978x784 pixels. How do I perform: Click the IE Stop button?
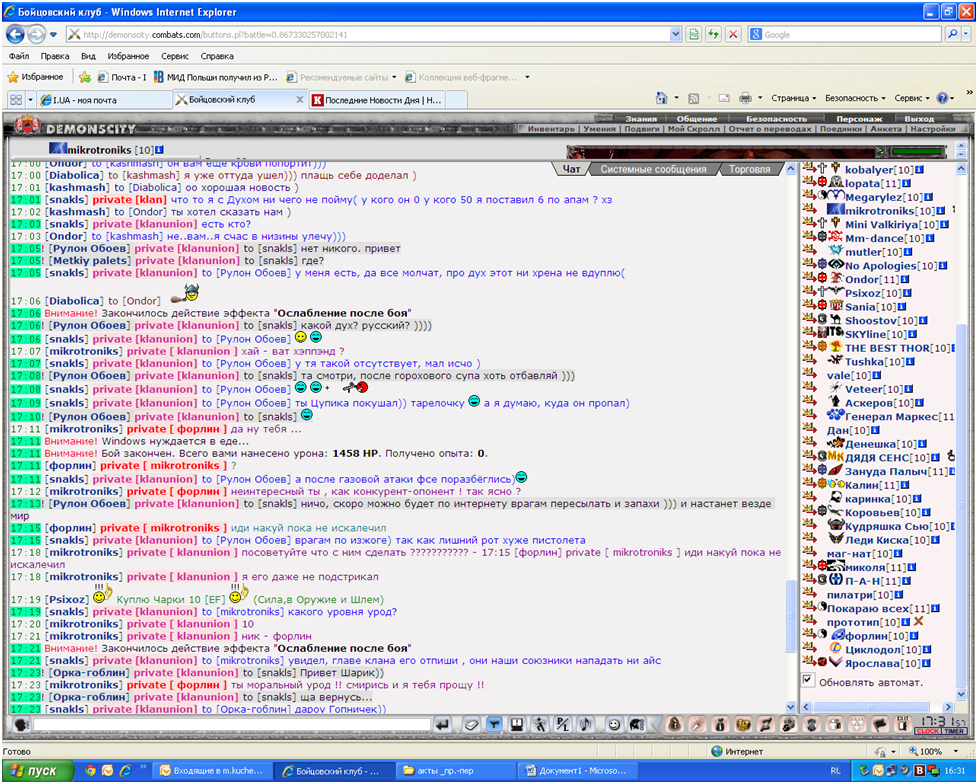point(734,34)
